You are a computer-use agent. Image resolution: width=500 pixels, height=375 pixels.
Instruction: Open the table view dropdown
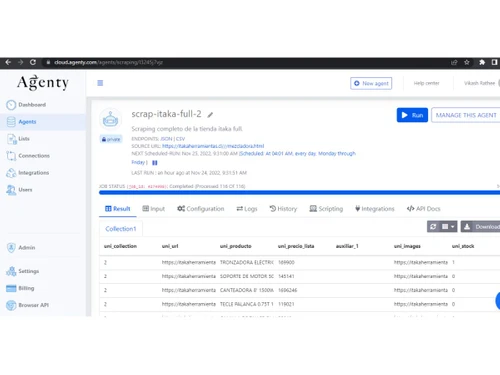[448, 227]
